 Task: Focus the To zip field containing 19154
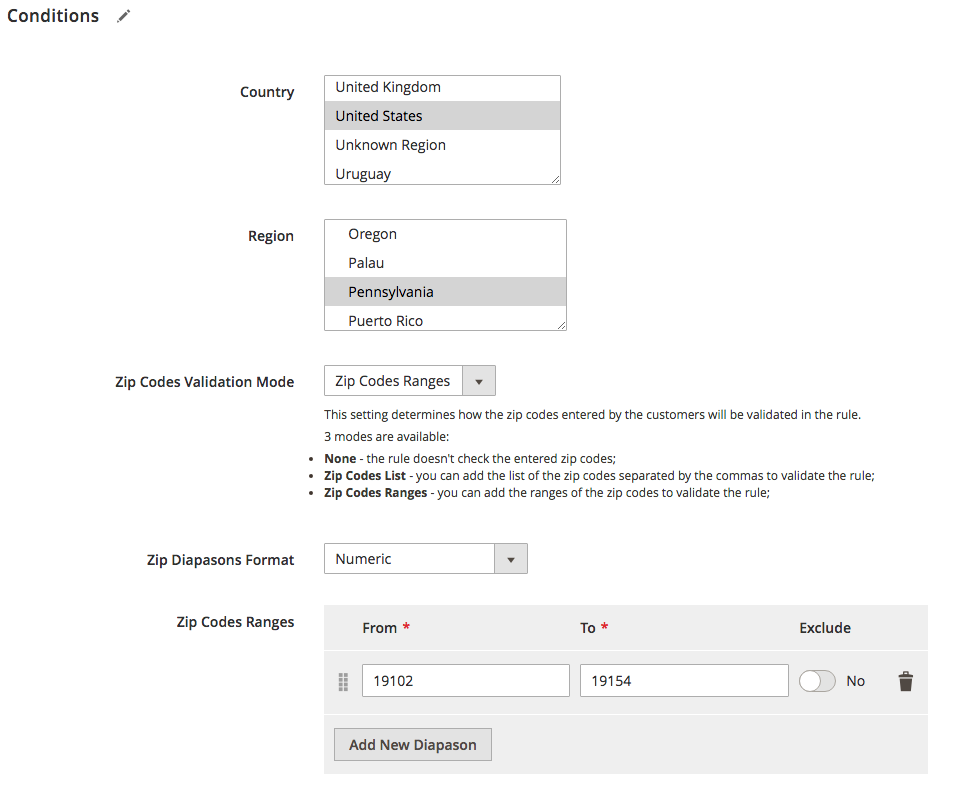pos(684,680)
